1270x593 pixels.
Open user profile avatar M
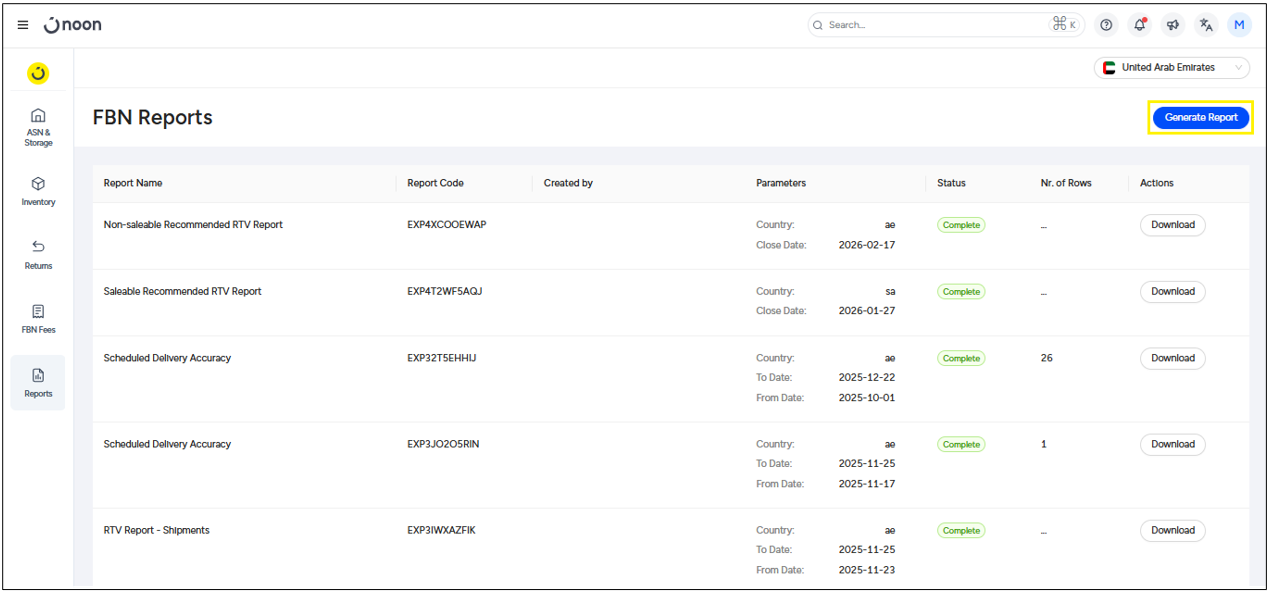click(x=1239, y=25)
